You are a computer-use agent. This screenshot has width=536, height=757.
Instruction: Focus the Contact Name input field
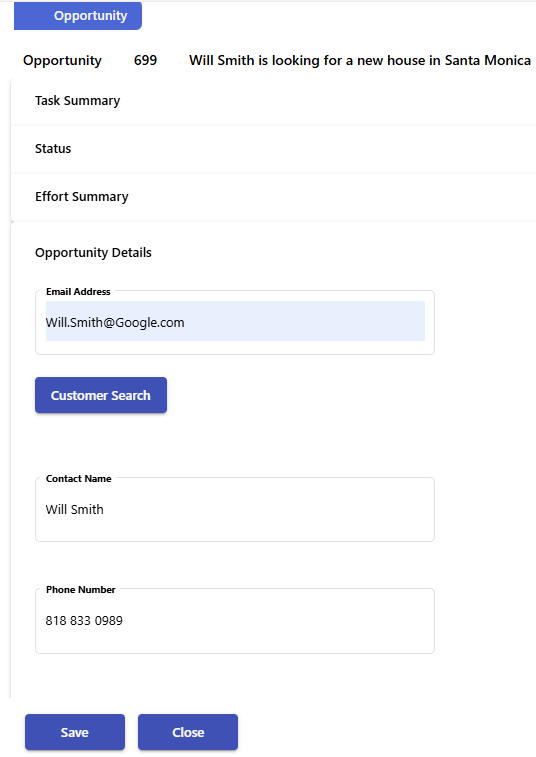235,509
